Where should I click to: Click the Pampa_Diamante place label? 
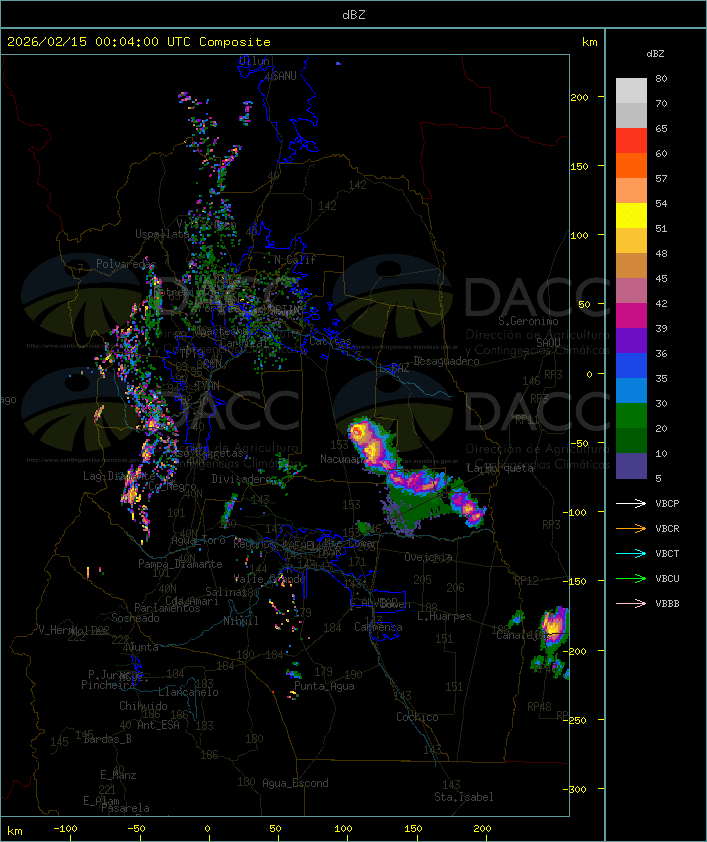[180, 564]
